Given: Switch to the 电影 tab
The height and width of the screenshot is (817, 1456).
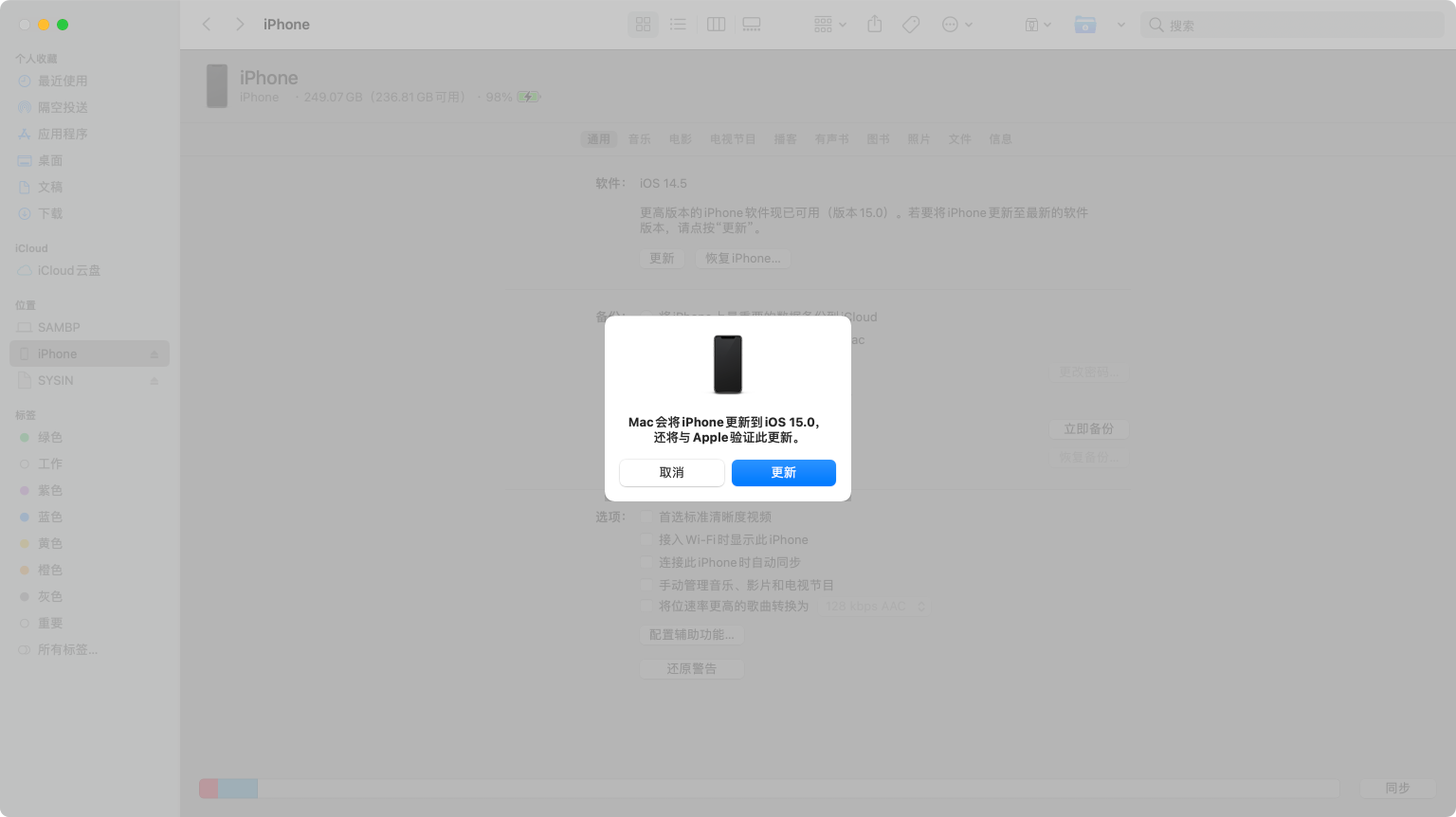Looking at the screenshot, I should (681, 139).
